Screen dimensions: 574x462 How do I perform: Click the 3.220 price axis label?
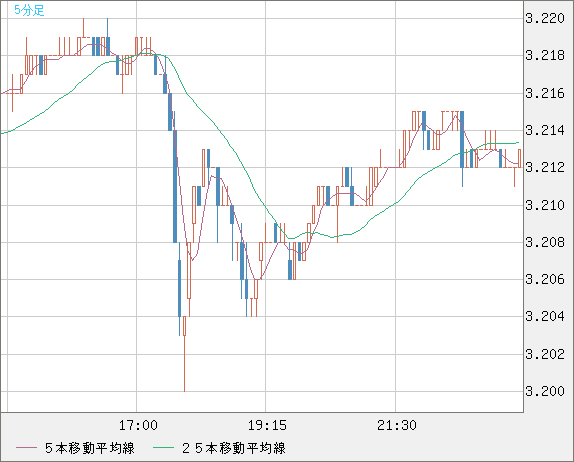click(x=545, y=19)
